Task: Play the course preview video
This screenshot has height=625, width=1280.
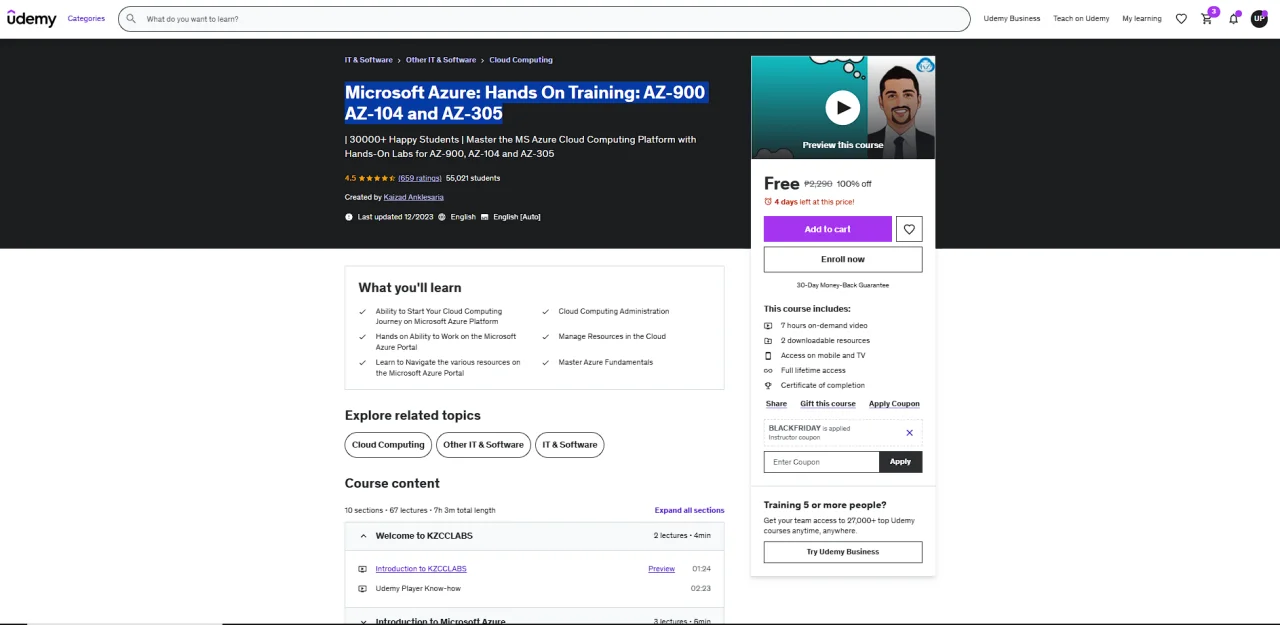Action: click(843, 107)
